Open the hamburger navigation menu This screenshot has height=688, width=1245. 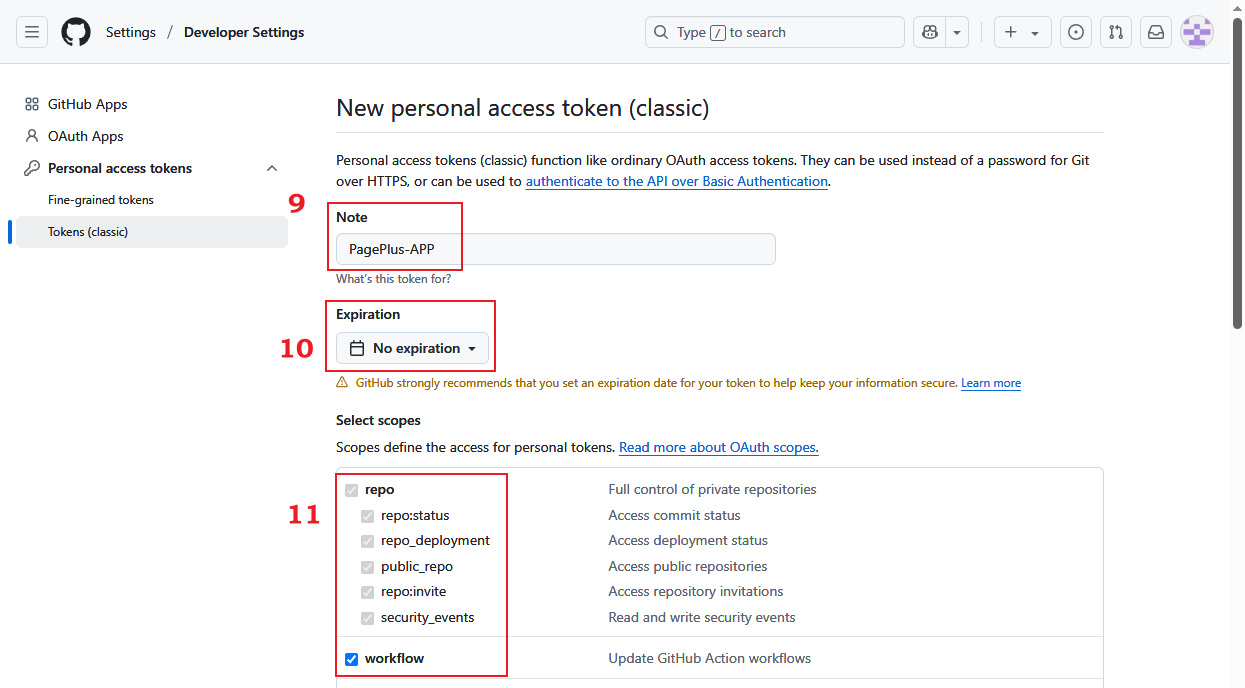(32, 32)
